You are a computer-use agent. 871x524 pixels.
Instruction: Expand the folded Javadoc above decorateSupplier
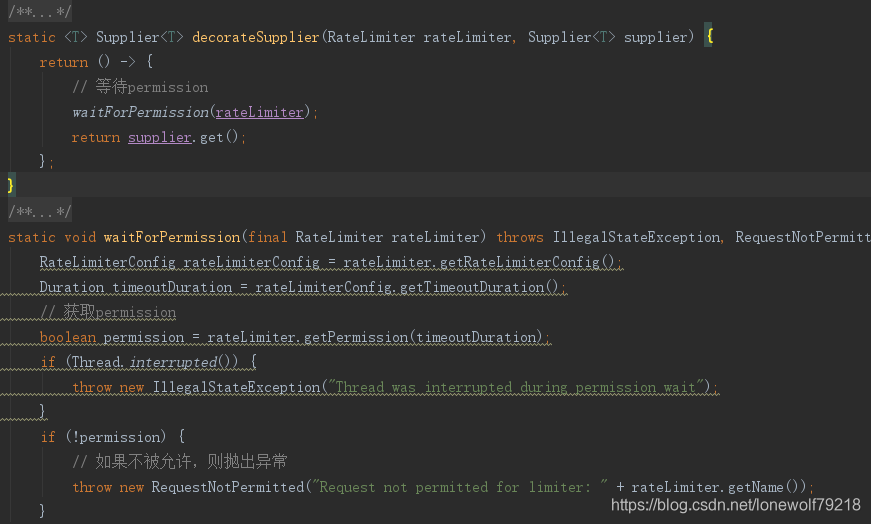click(39, 11)
